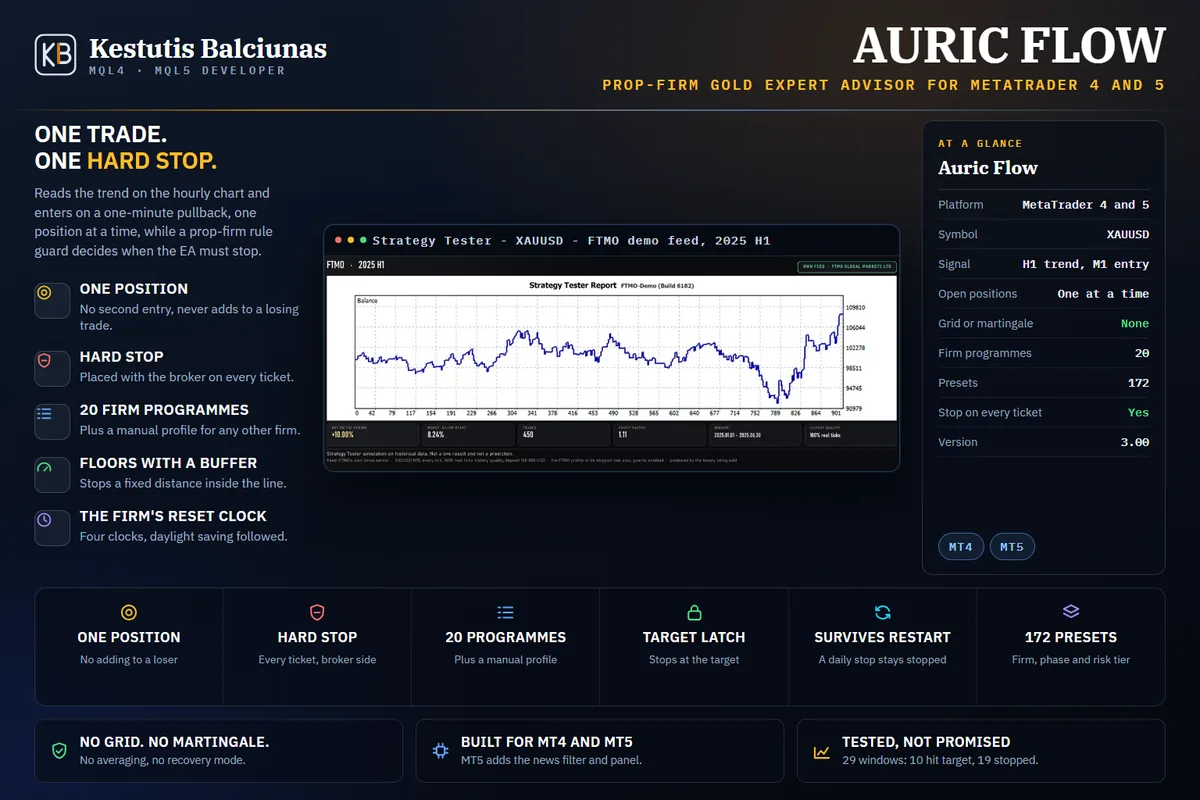
Task: Click the Built For MT4 And MT5 heading
Action: [x=547, y=743]
